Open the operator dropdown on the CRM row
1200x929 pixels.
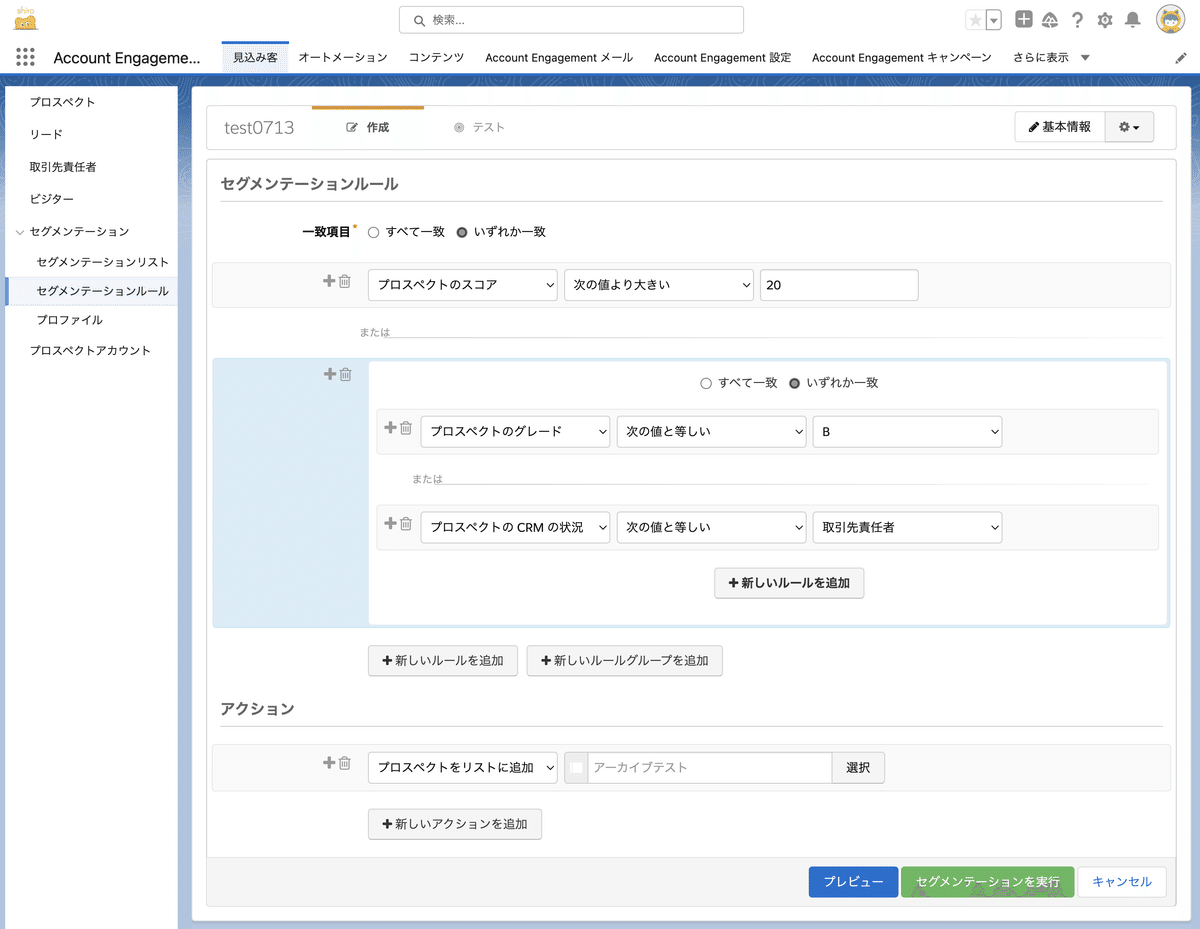click(711, 527)
